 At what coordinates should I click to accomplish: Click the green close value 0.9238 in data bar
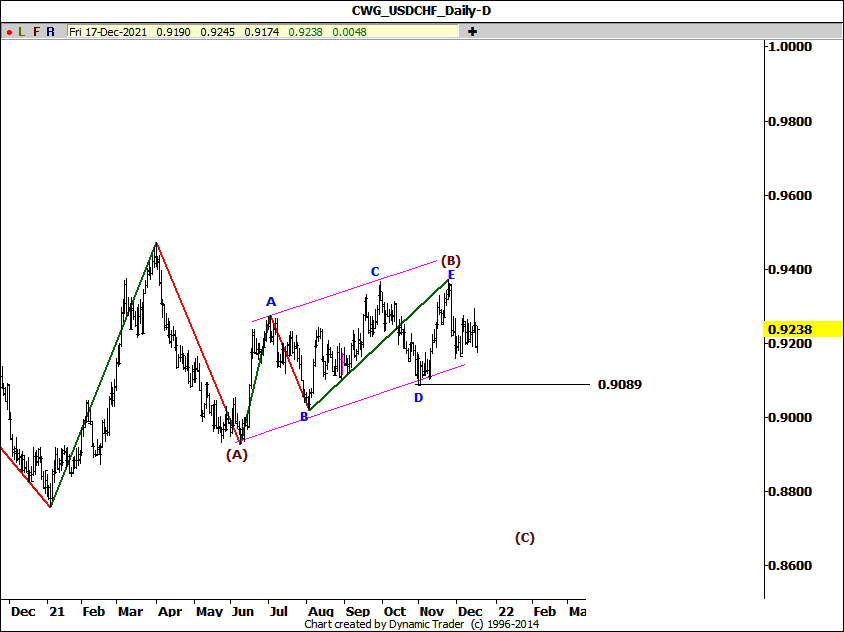click(x=305, y=32)
